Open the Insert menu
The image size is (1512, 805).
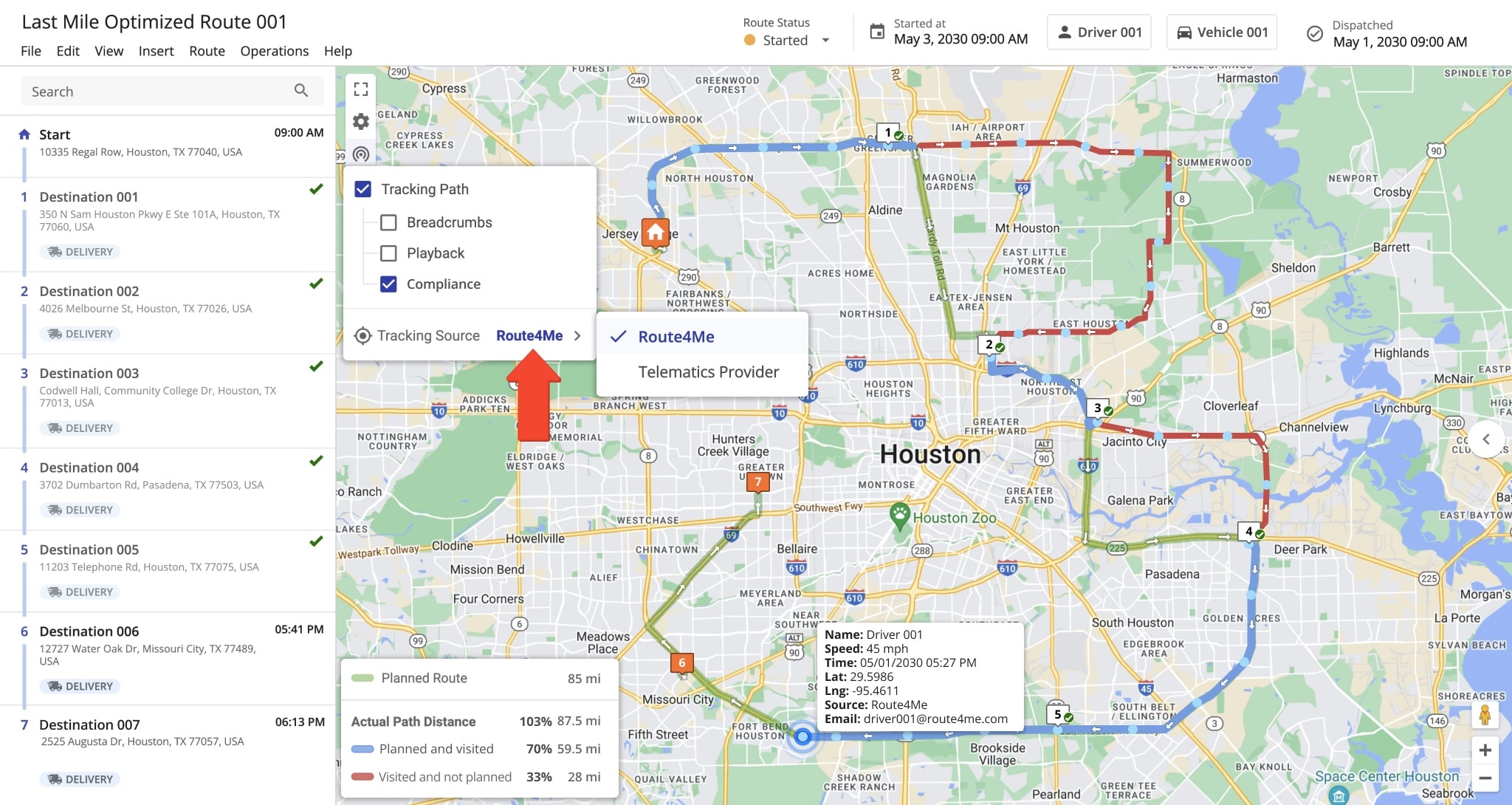[x=156, y=51]
